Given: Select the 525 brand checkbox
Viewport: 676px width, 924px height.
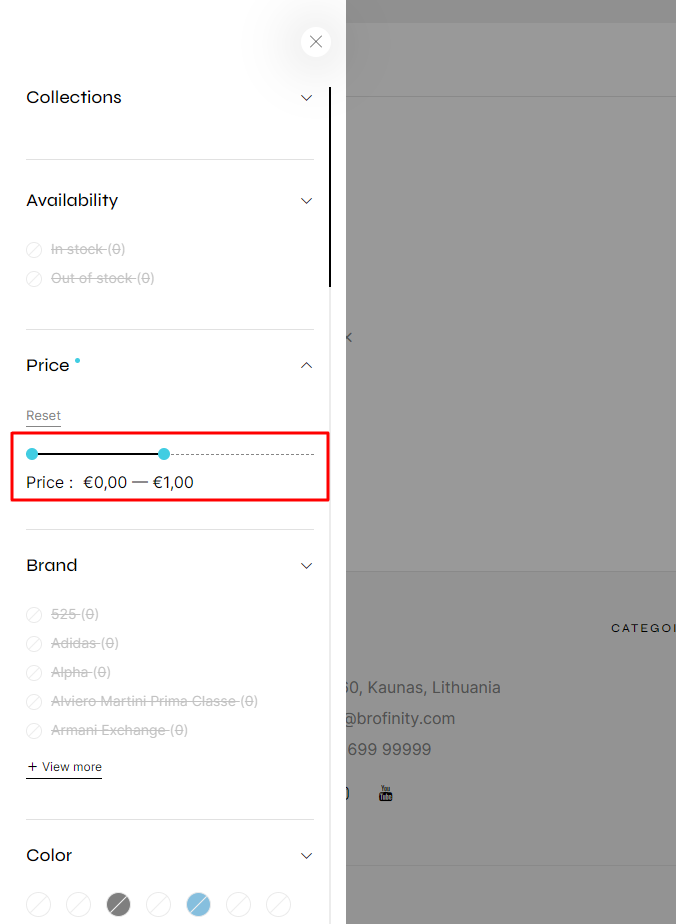Looking at the screenshot, I should 34,615.
